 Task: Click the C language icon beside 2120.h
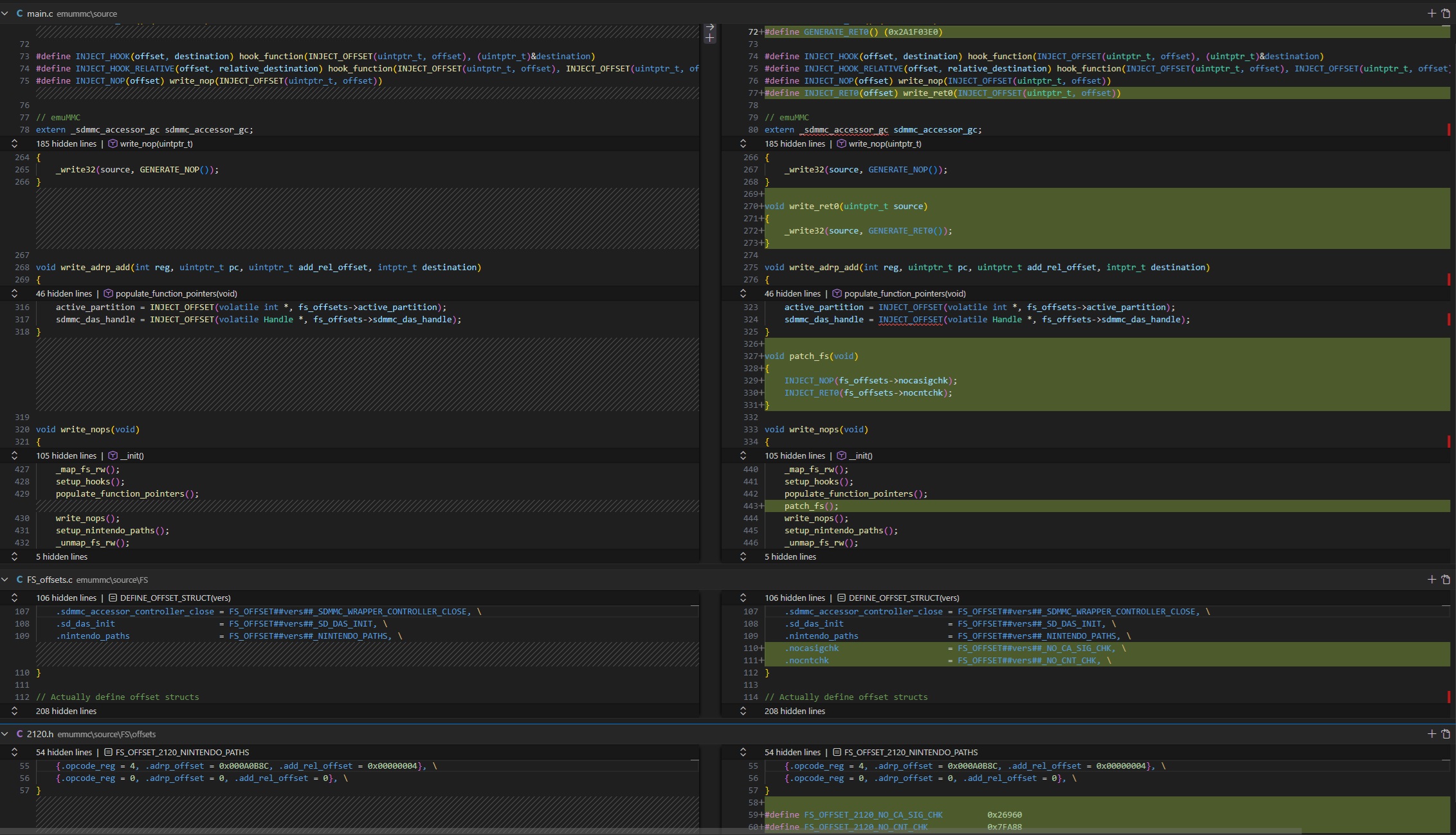19,734
